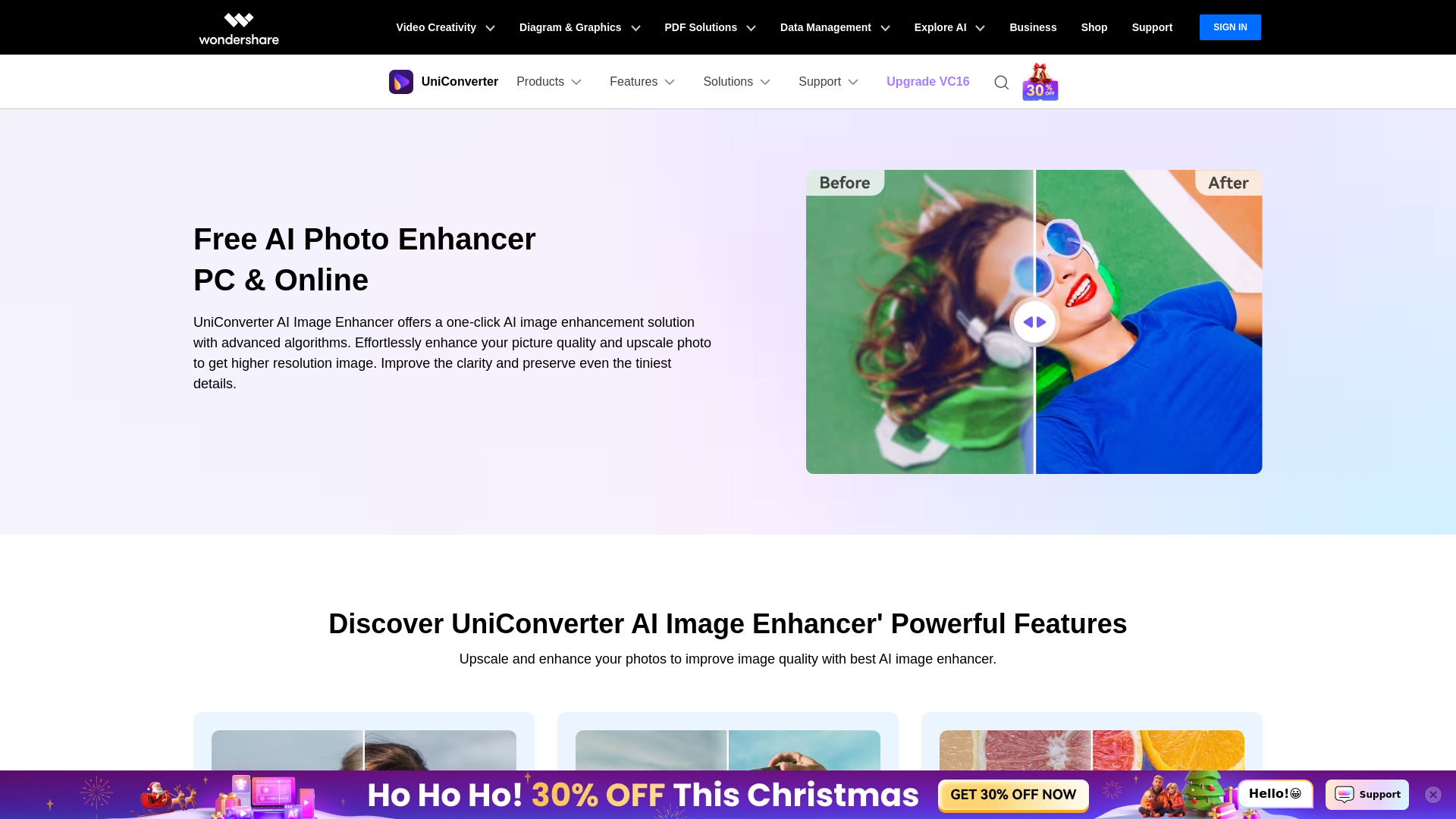Expand the Features navigation dropdown
The height and width of the screenshot is (819, 1456).
[641, 81]
